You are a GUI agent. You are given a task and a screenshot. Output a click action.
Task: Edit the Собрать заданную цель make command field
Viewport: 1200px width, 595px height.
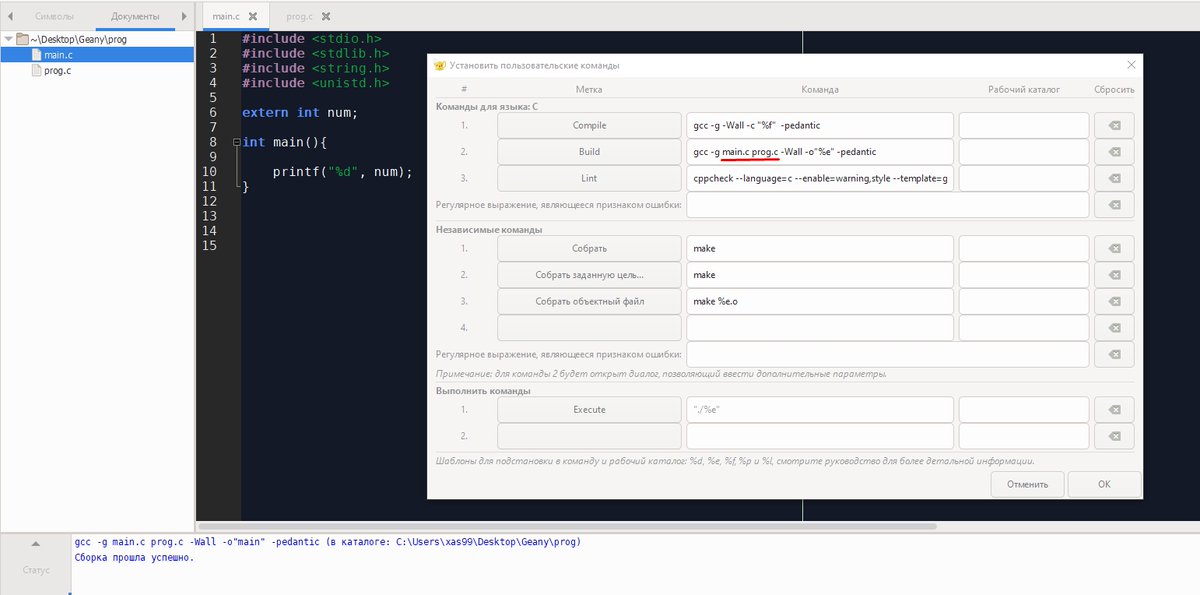click(x=820, y=275)
